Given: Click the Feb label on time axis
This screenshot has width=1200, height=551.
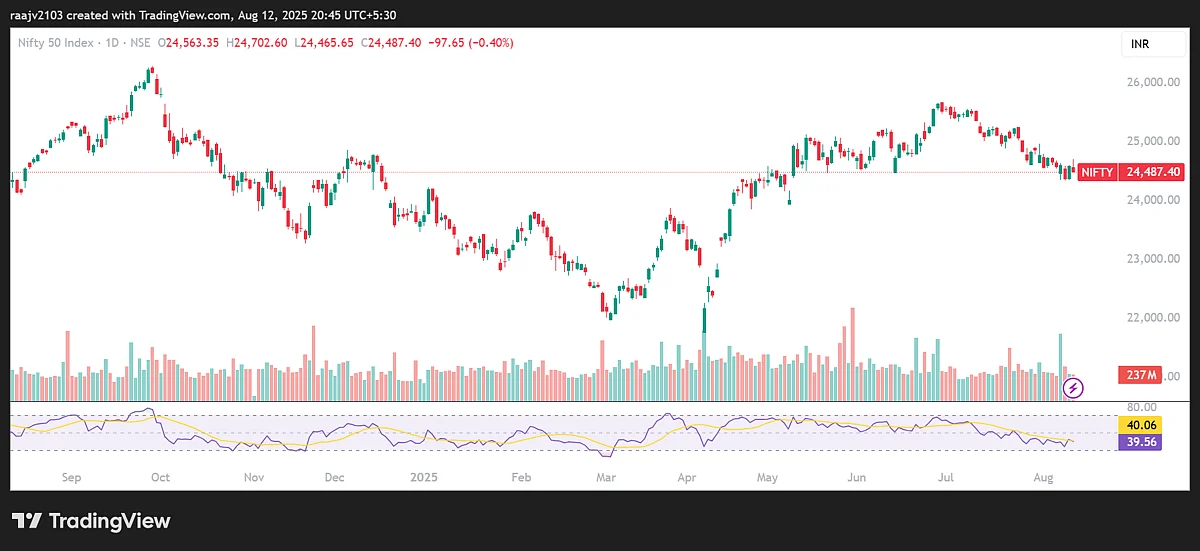Looking at the screenshot, I should point(521,478).
